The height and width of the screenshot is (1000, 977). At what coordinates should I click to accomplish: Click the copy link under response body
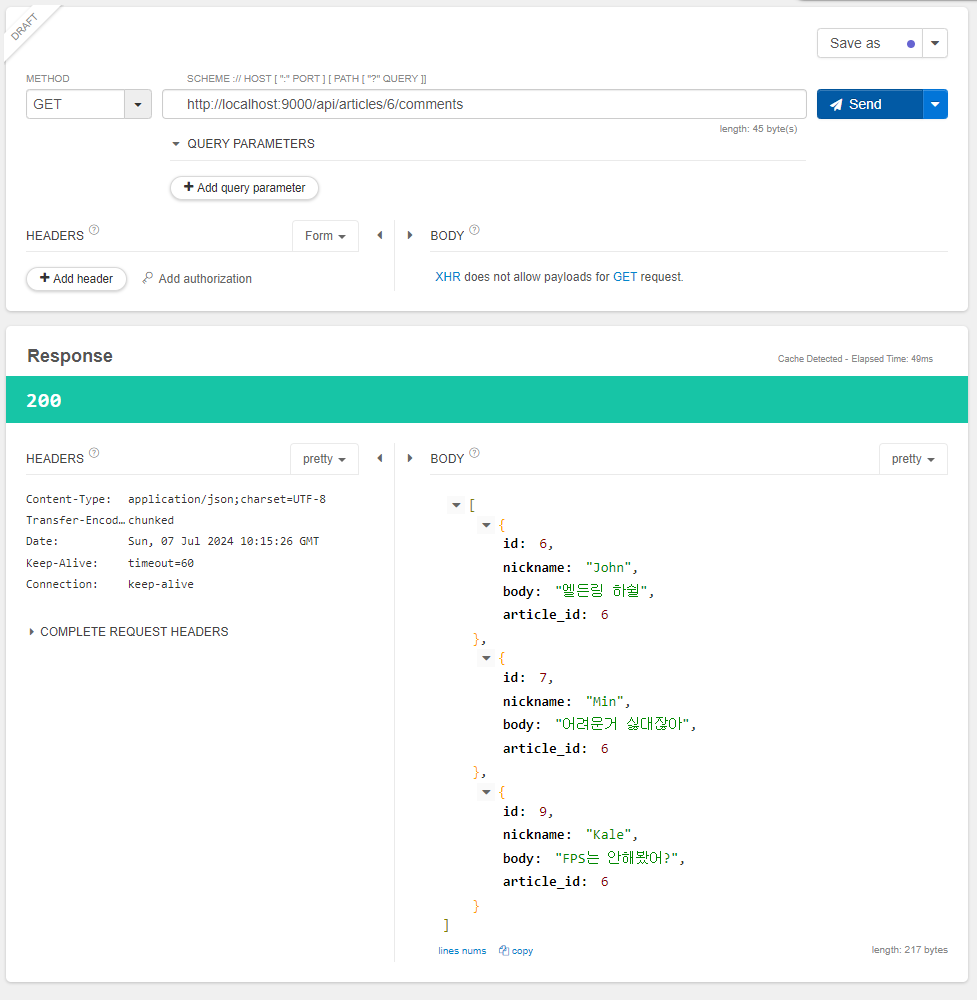[x=522, y=951]
